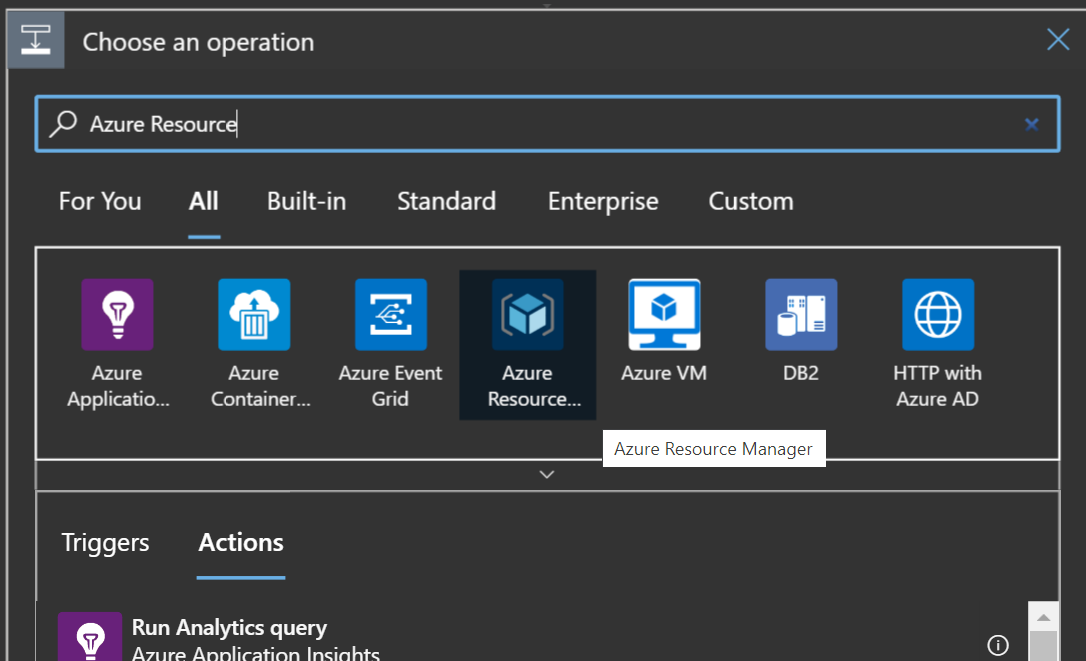
Task: Clear the search box text with X
Action: tap(1031, 124)
